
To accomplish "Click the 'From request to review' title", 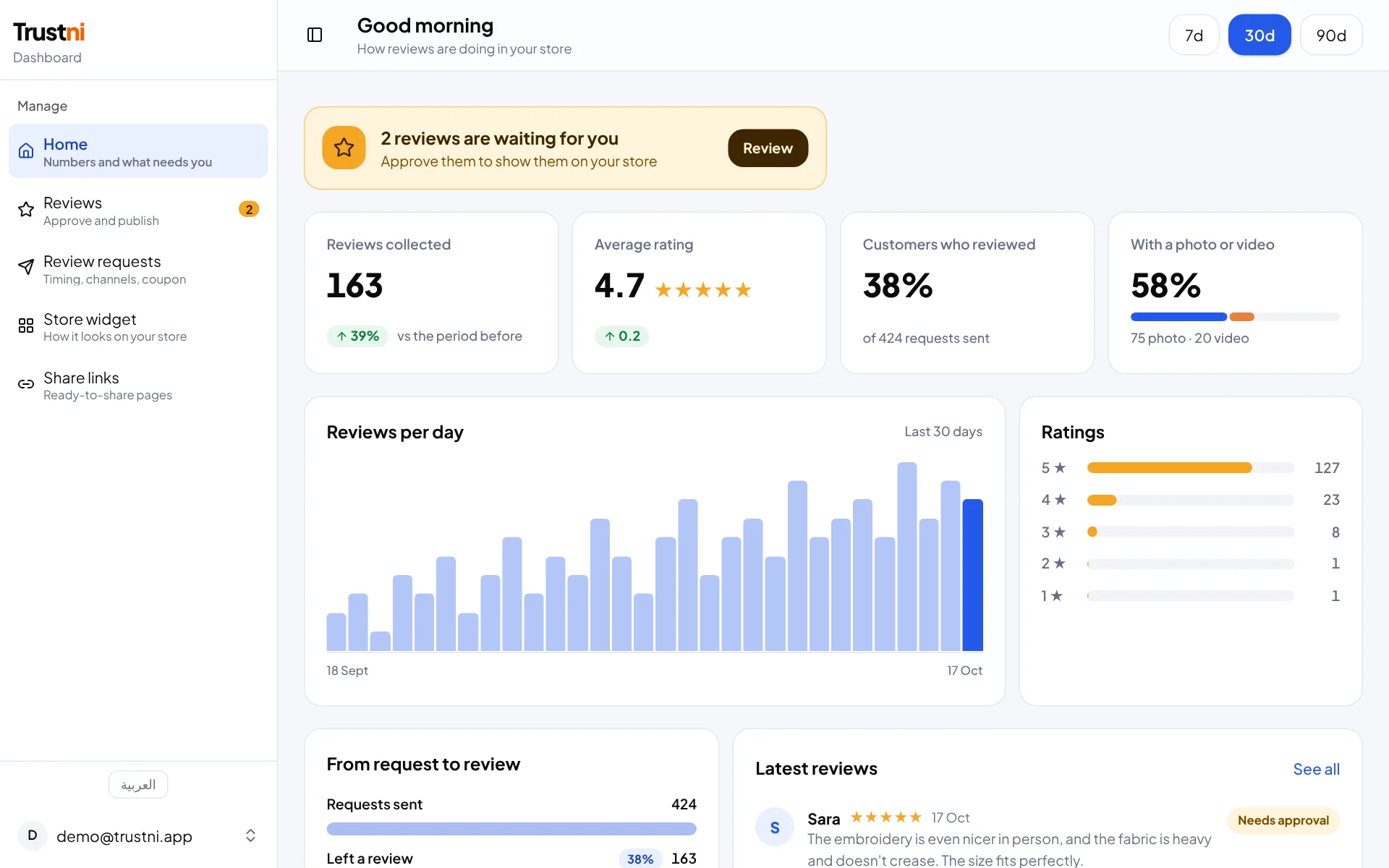I will [x=423, y=764].
